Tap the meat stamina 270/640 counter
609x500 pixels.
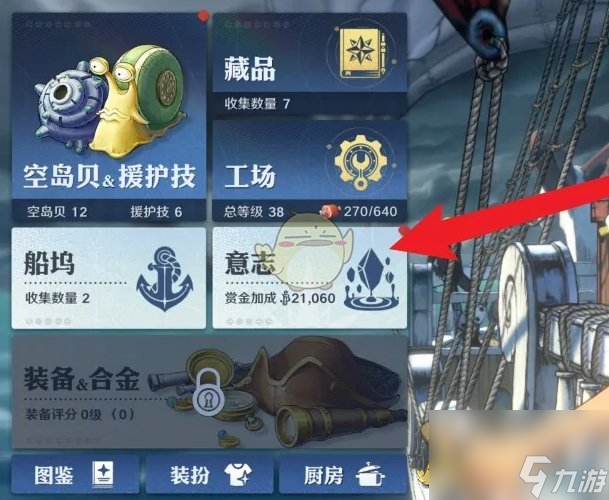point(358,211)
